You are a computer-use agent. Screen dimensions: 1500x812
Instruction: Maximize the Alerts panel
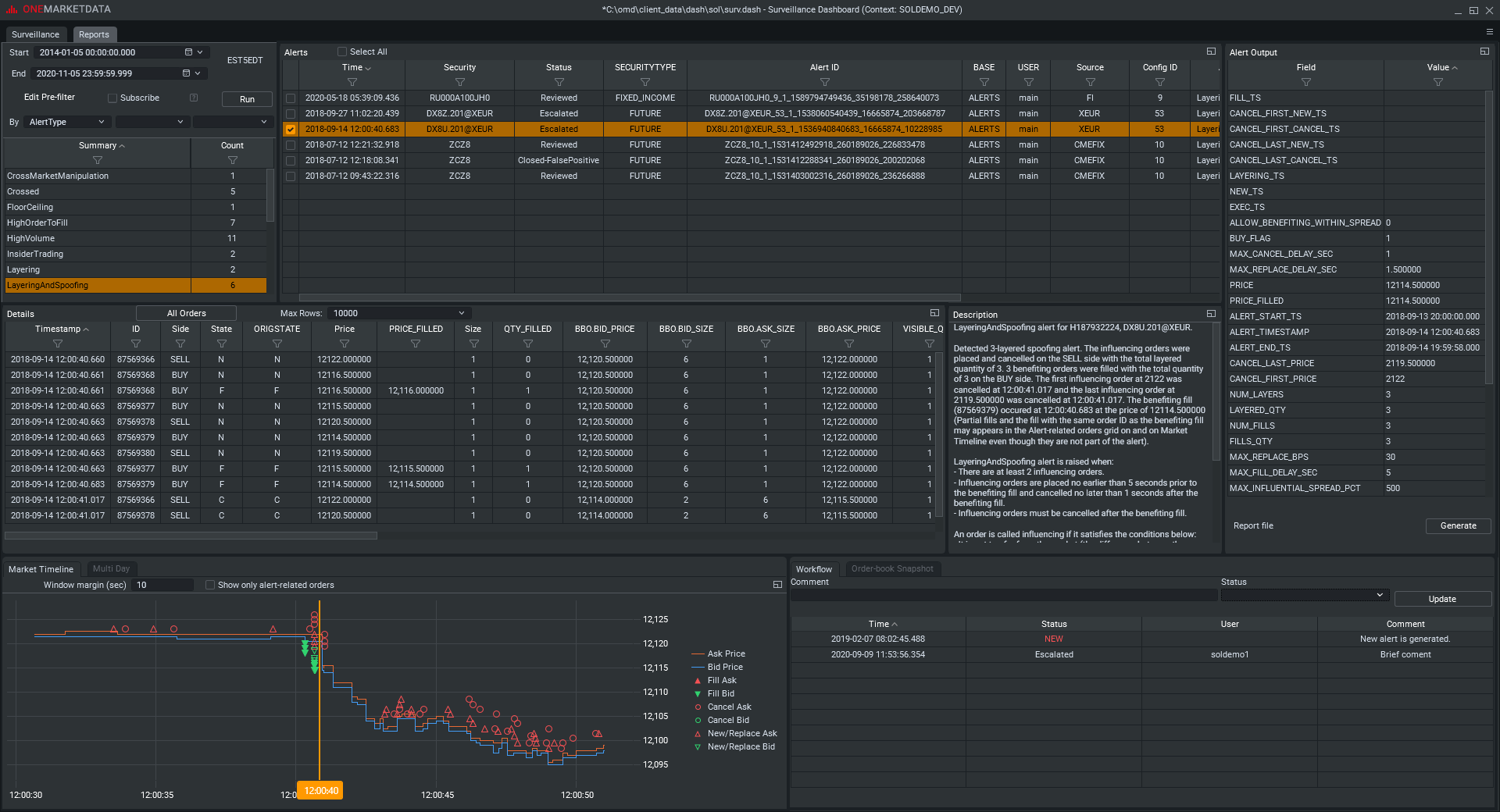point(1212,51)
